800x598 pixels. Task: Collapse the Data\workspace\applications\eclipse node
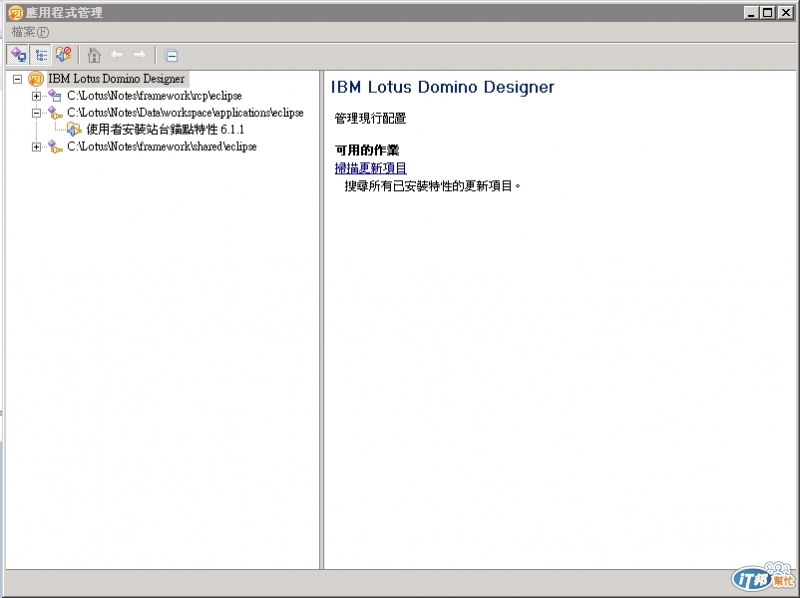(36, 113)
